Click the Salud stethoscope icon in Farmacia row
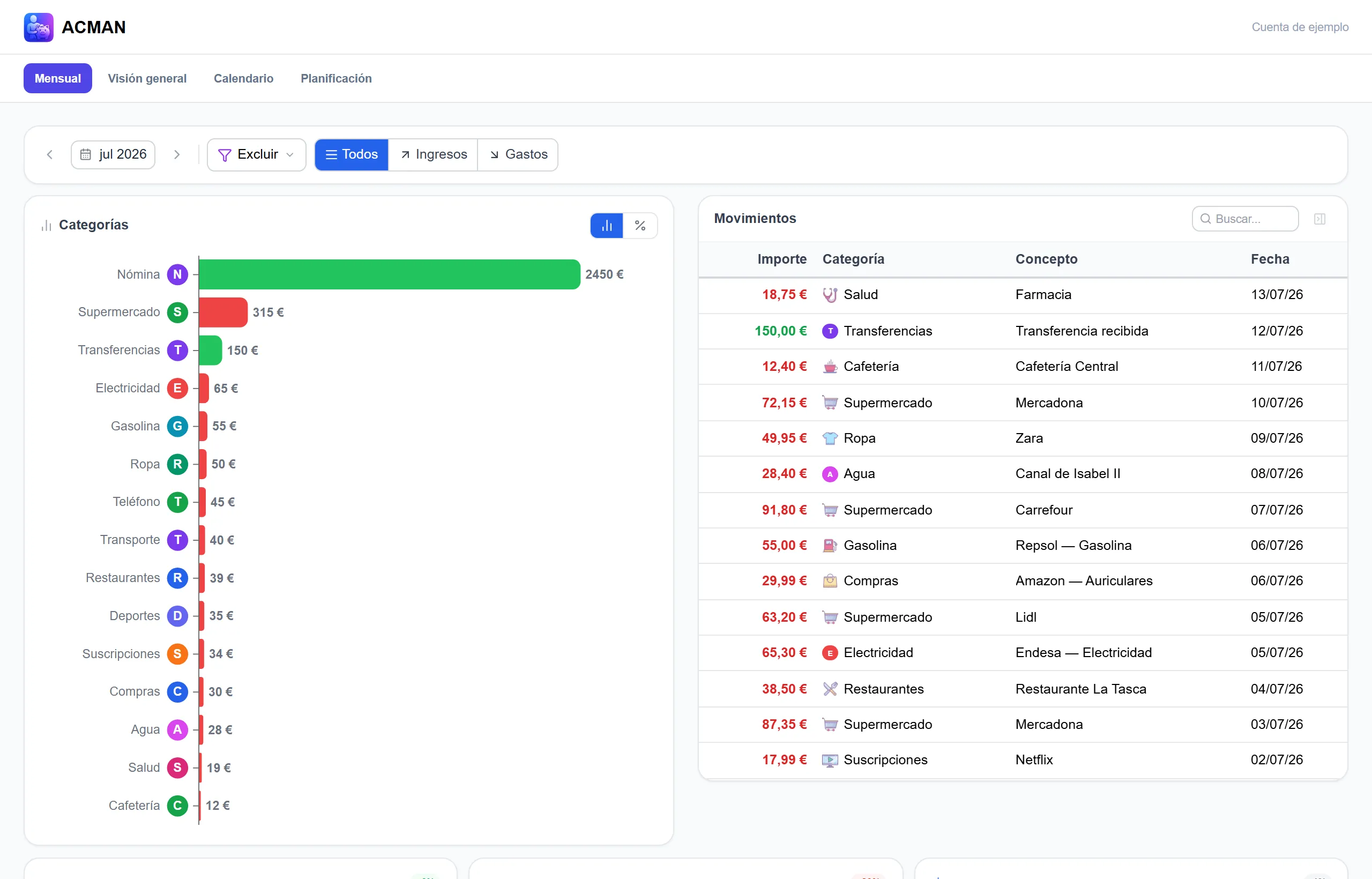 pyautogui.click(x=830, y=295)
